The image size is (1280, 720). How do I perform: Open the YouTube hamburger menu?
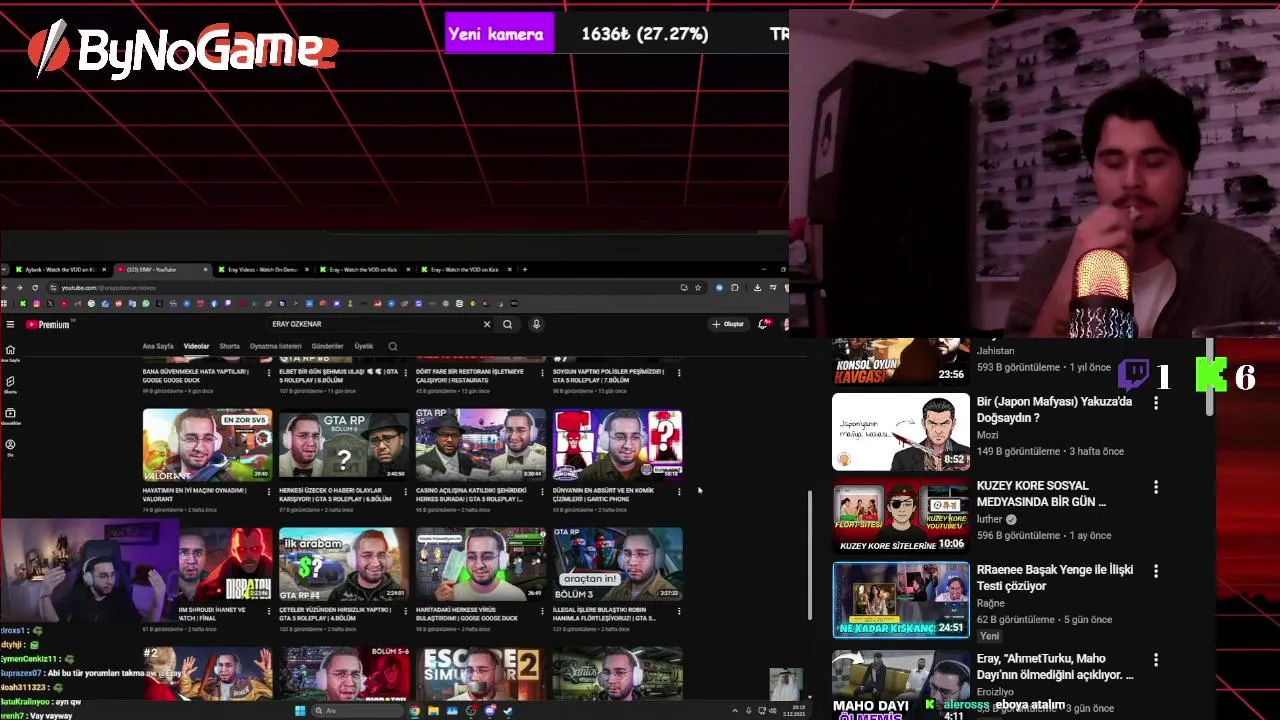point(10,324)
